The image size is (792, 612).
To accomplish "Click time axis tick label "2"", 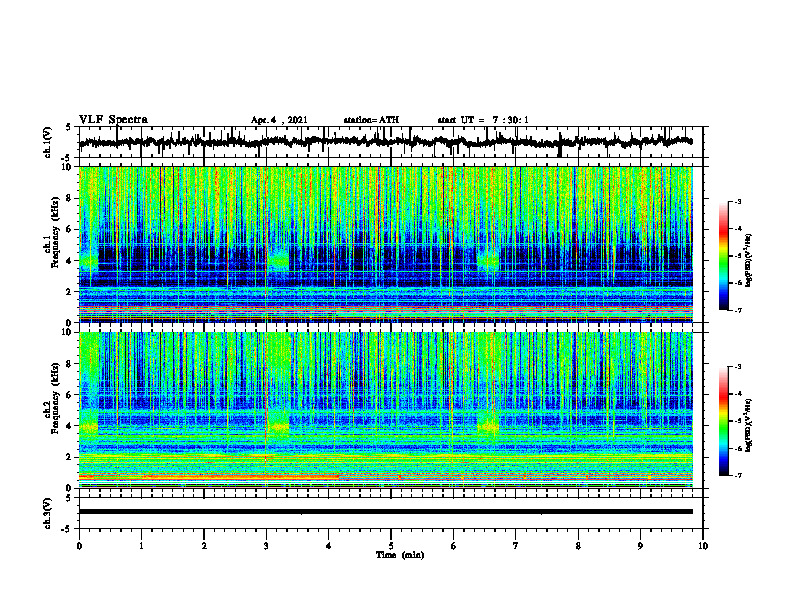I will click(204, 546).
